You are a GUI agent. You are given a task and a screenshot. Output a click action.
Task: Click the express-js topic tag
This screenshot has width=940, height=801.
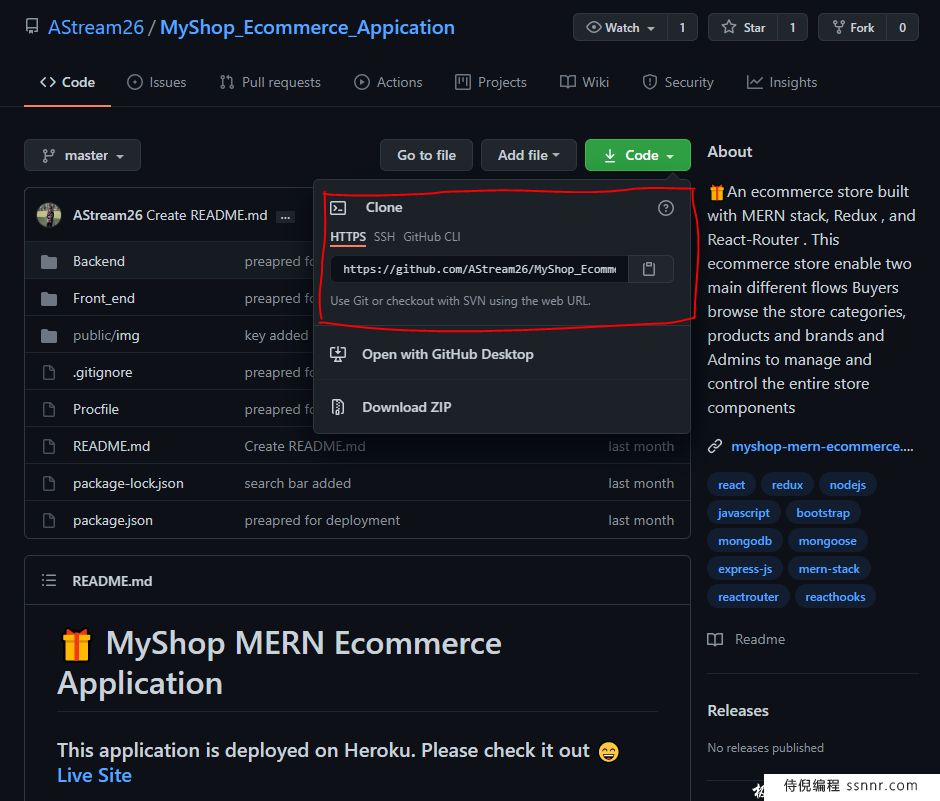745,568
